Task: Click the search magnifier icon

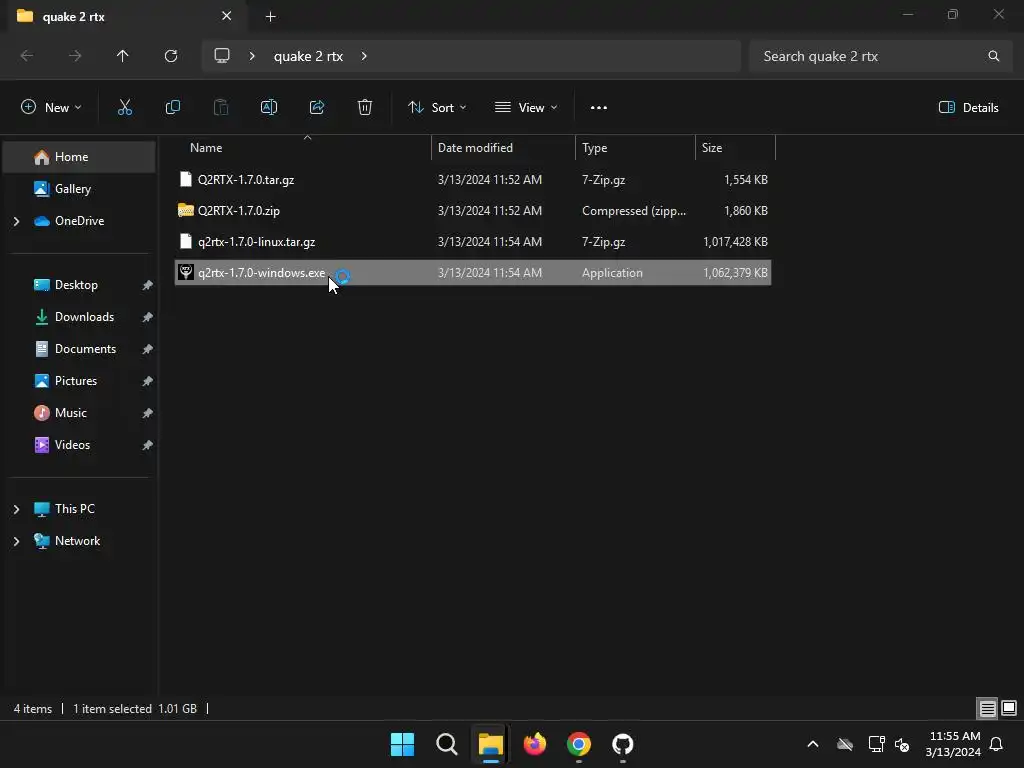Action: (x=993, y=56)
